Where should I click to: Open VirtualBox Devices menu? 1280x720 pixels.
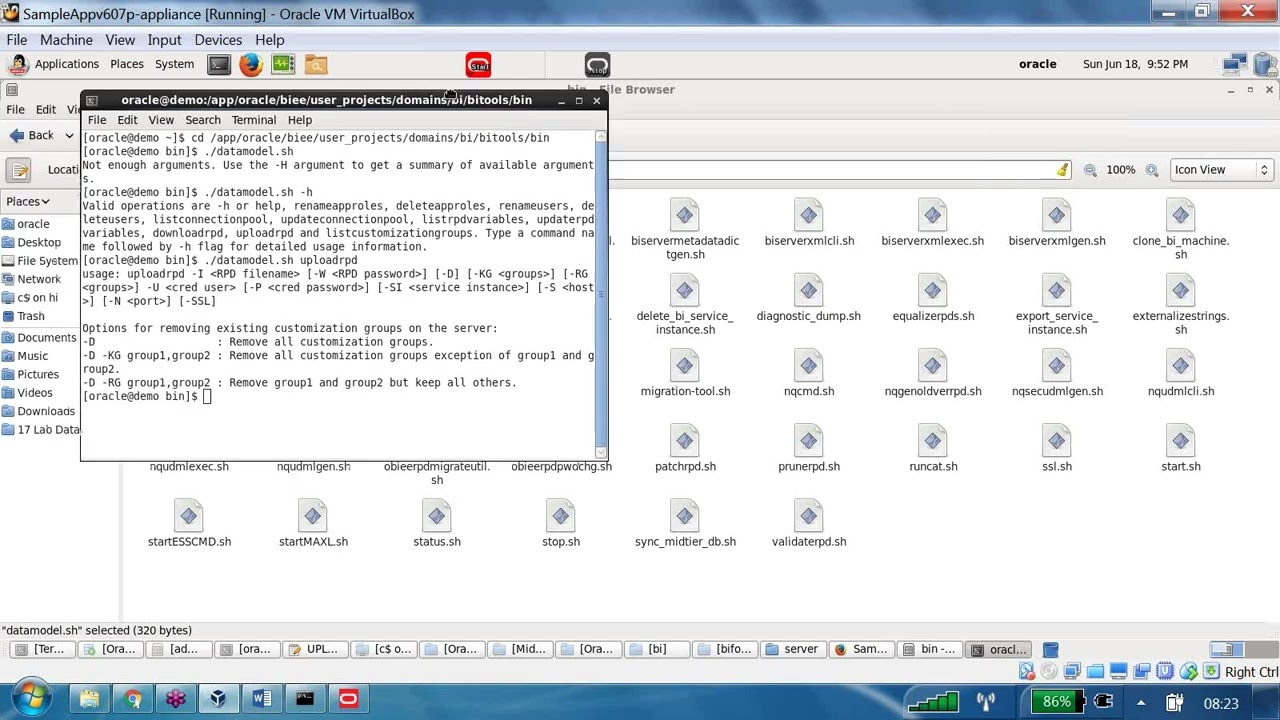[218, 40]
